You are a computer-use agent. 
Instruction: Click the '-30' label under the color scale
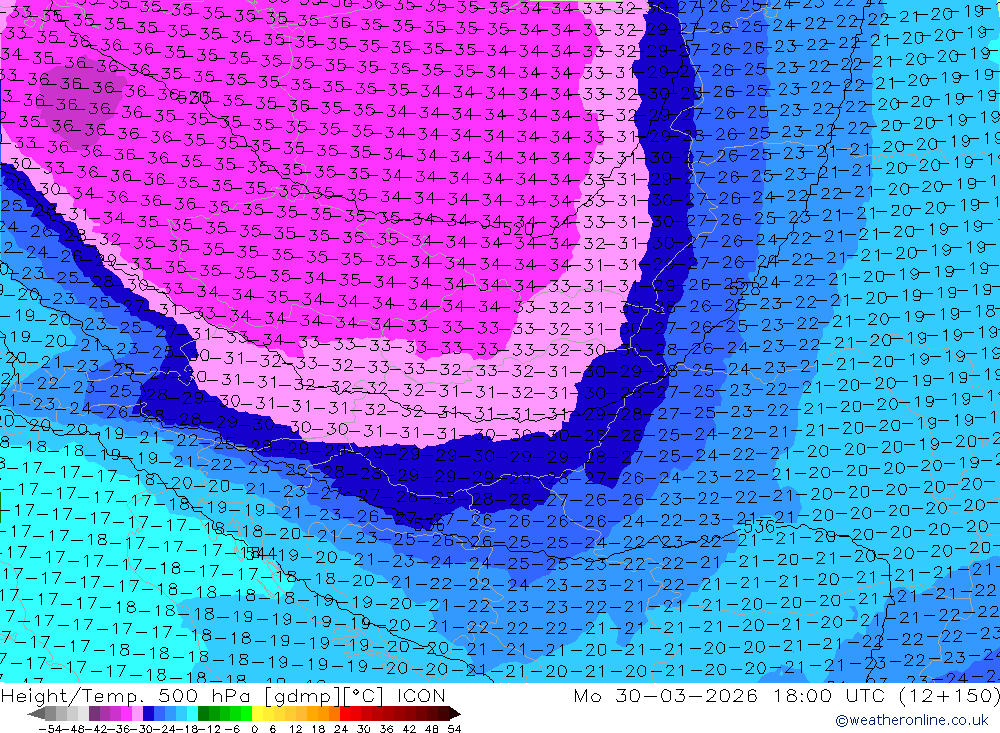coord(142,729)
